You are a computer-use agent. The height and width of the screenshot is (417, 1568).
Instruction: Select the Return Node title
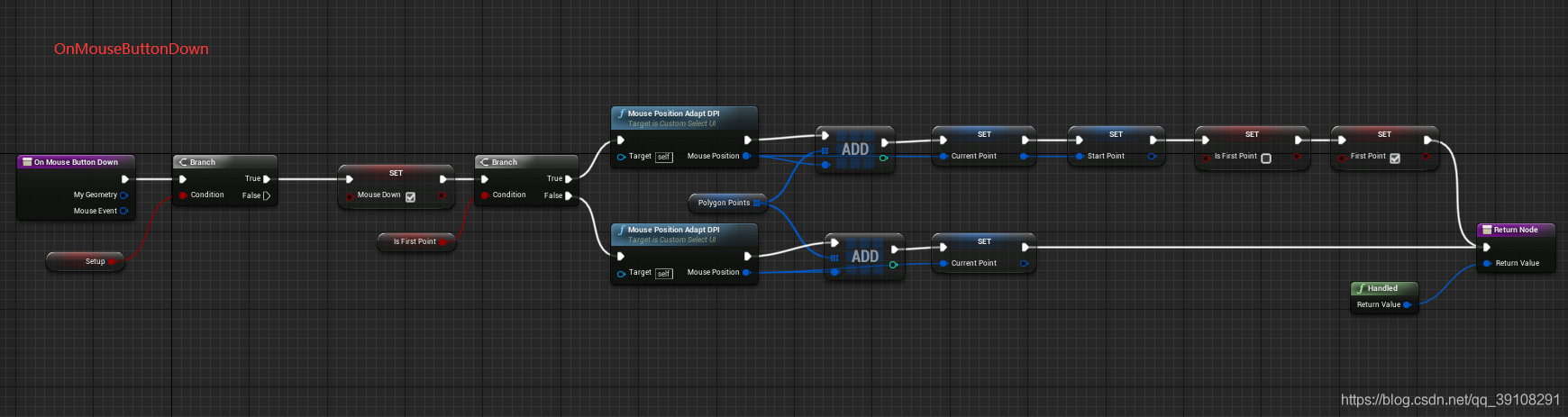coord(1516,230)
